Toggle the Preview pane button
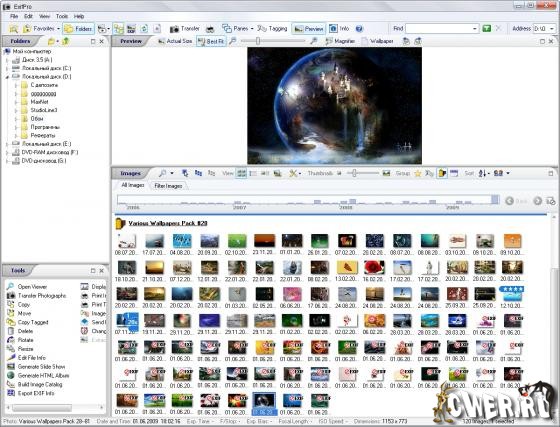Viewport: 560px width, 427px height. pyautogui.click(x=309, y=29)
